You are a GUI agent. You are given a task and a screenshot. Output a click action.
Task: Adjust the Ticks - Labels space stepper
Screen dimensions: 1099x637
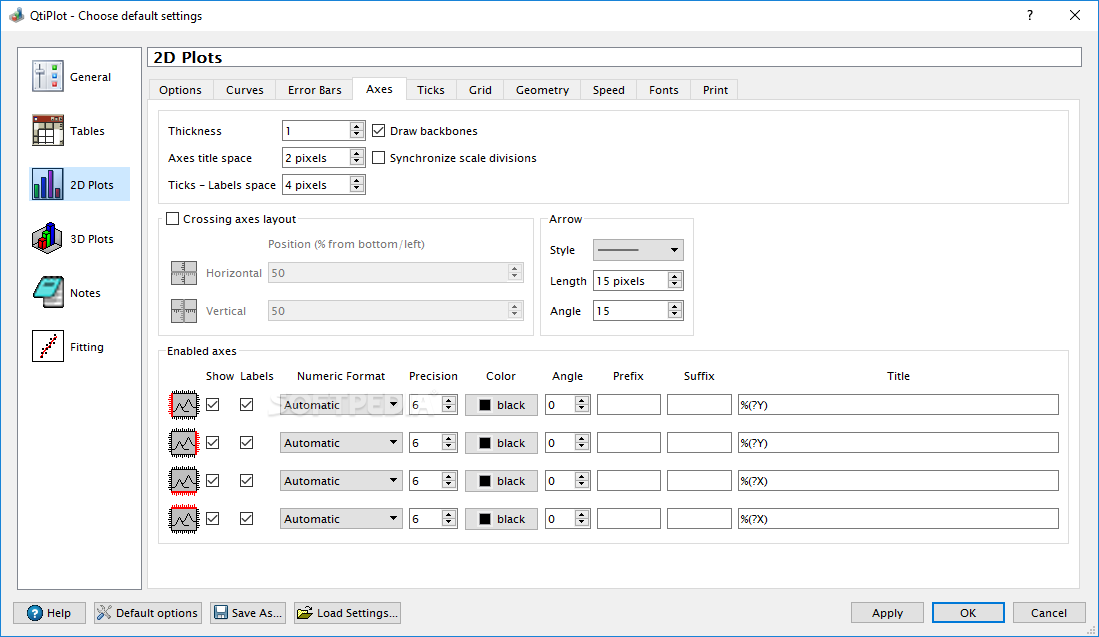[356, 184]
